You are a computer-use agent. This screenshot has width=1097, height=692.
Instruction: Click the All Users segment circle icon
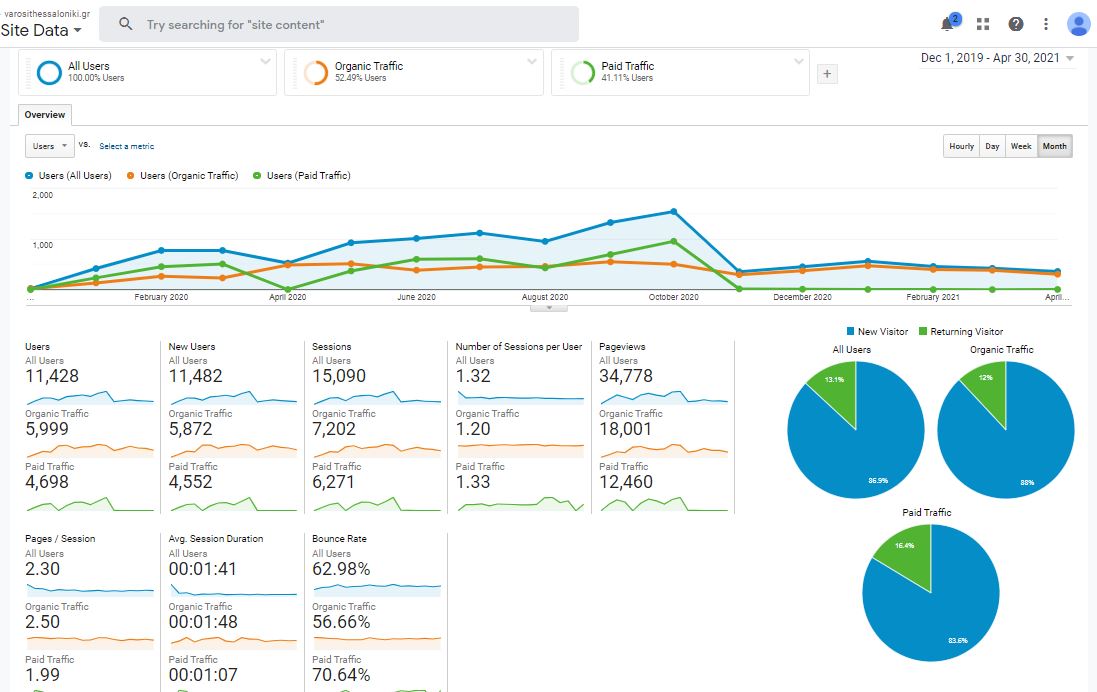click(x=49, y=72)
